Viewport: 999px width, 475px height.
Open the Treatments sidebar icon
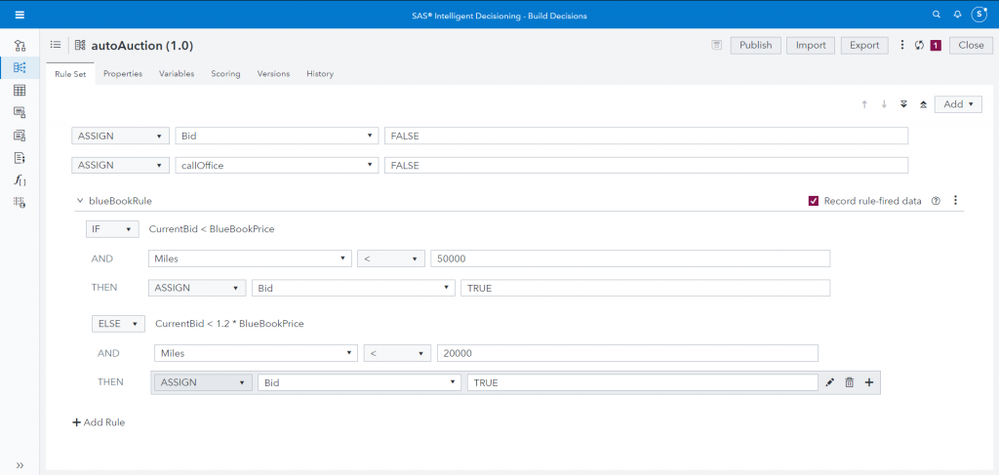[20, 113]
